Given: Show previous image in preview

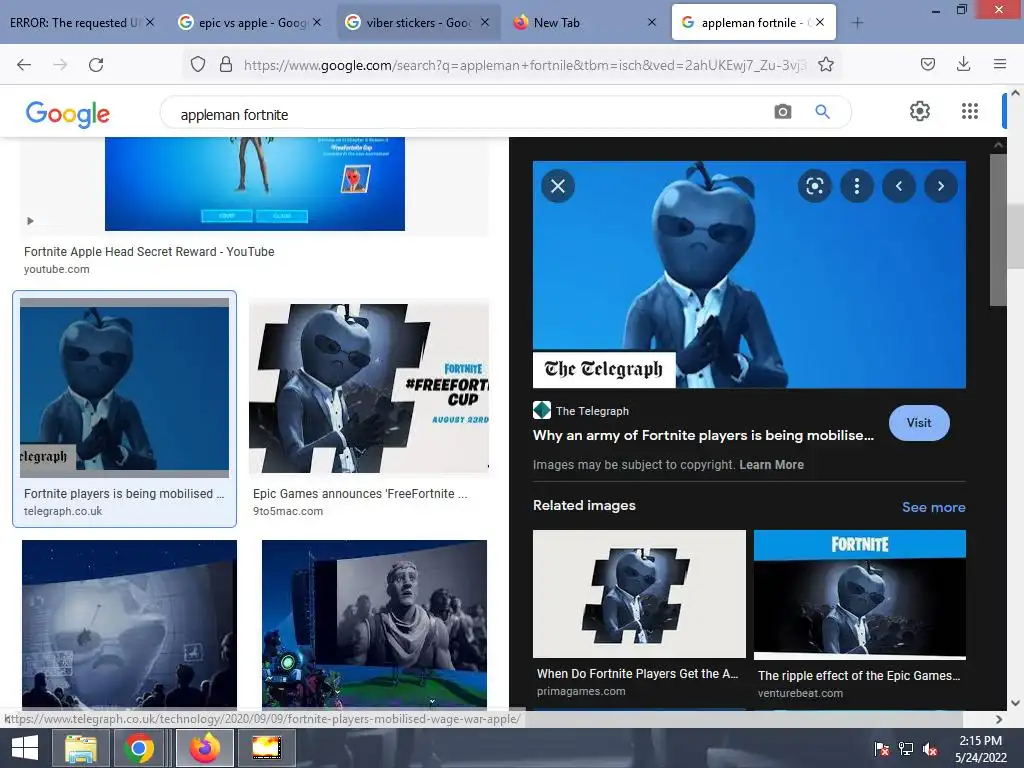Looking at the screenshot, I should [899, 186].
